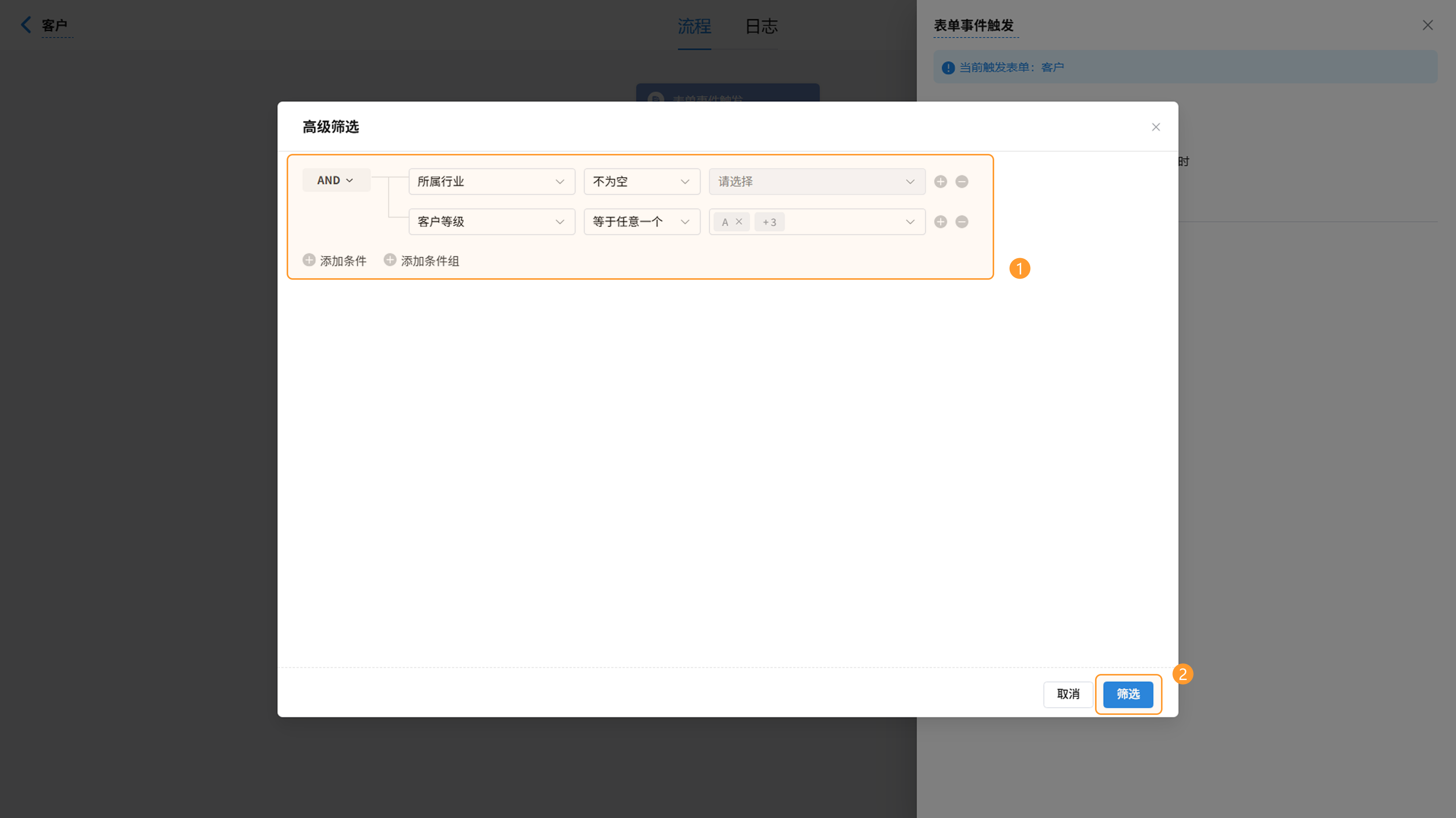Open the 客户等级 field dropdown

tap(492, 221)
